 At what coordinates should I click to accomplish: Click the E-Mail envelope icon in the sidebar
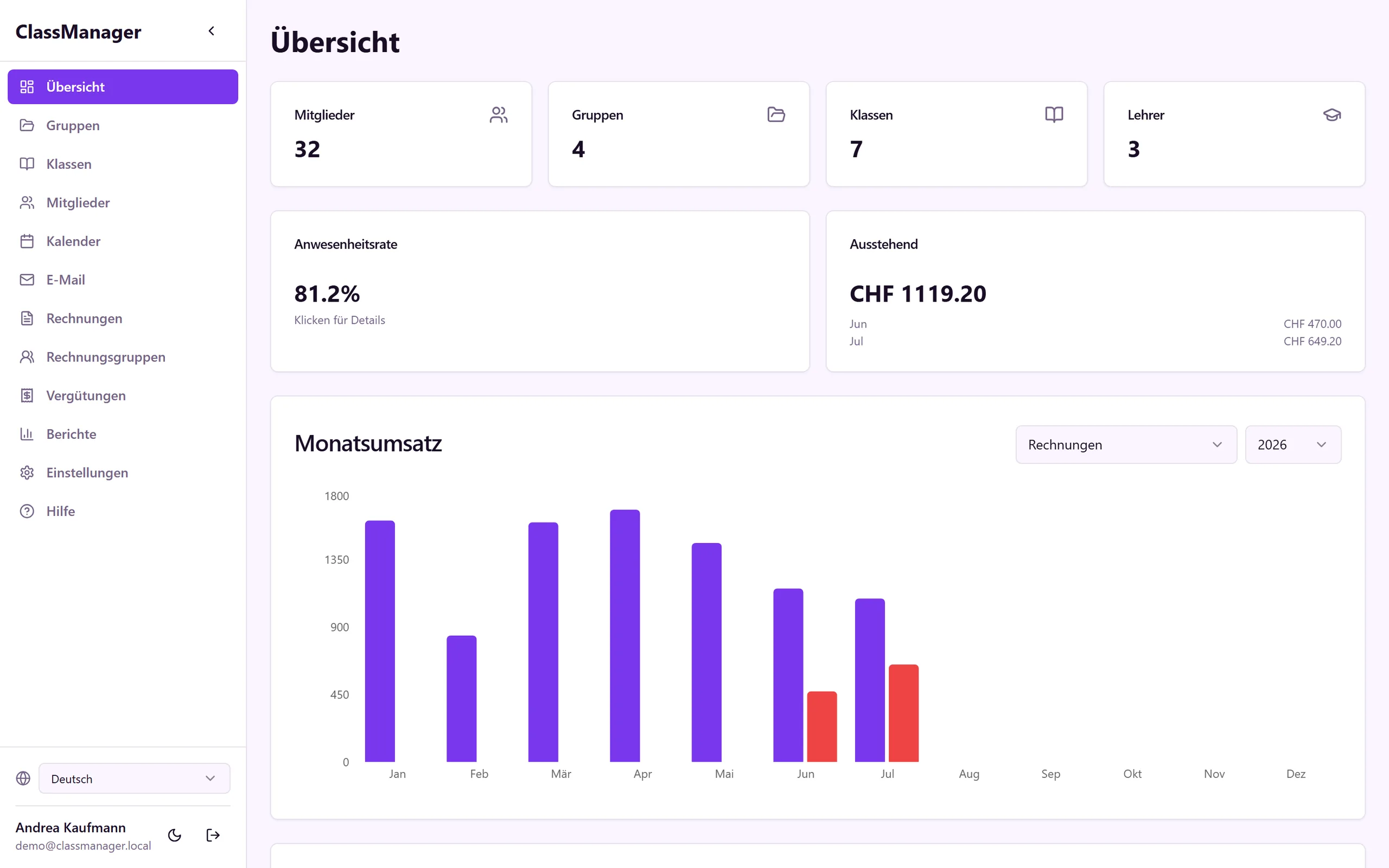(x=27, y=279)
